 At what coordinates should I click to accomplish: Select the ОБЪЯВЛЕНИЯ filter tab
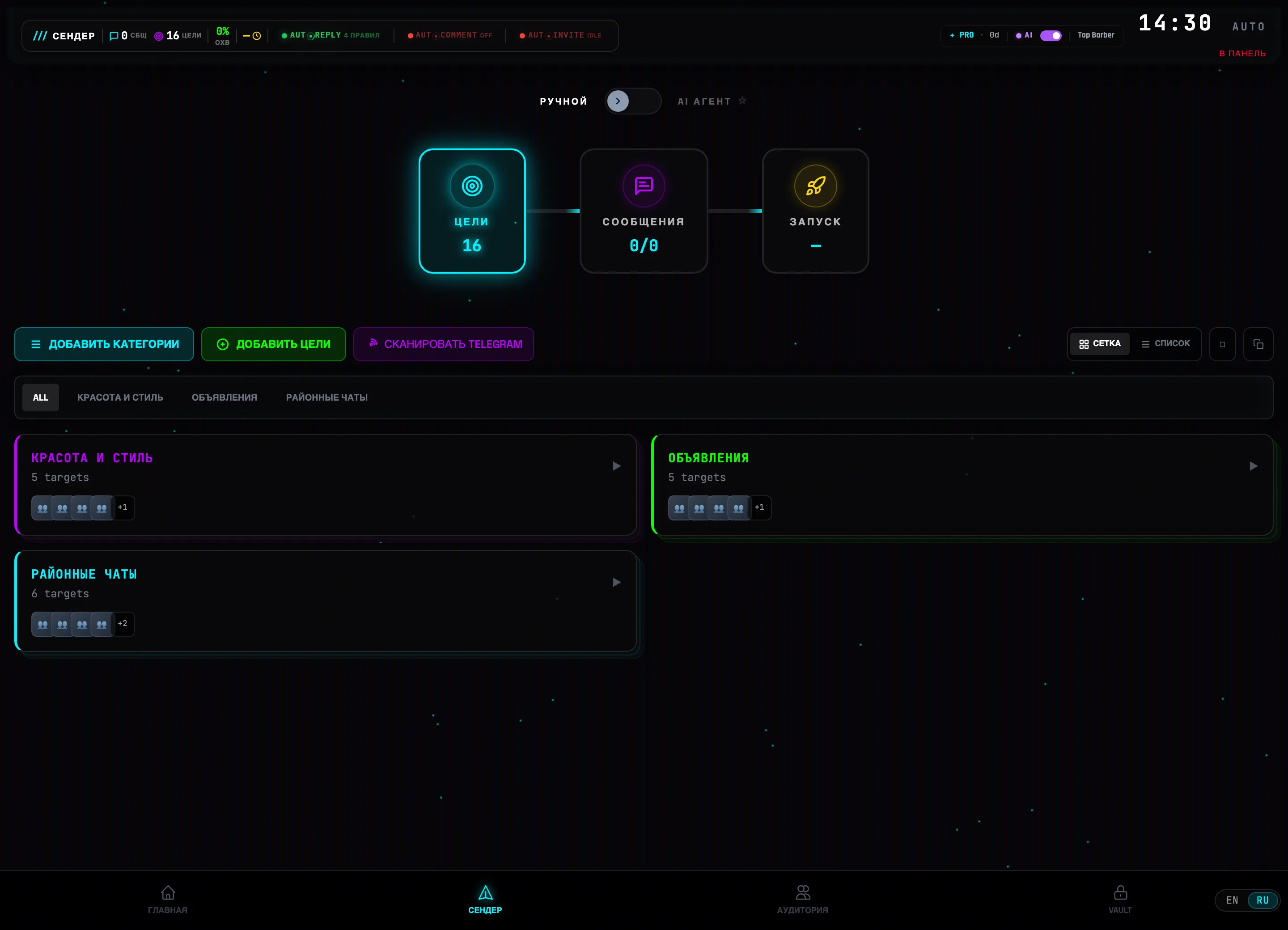(x=225, y=397)
